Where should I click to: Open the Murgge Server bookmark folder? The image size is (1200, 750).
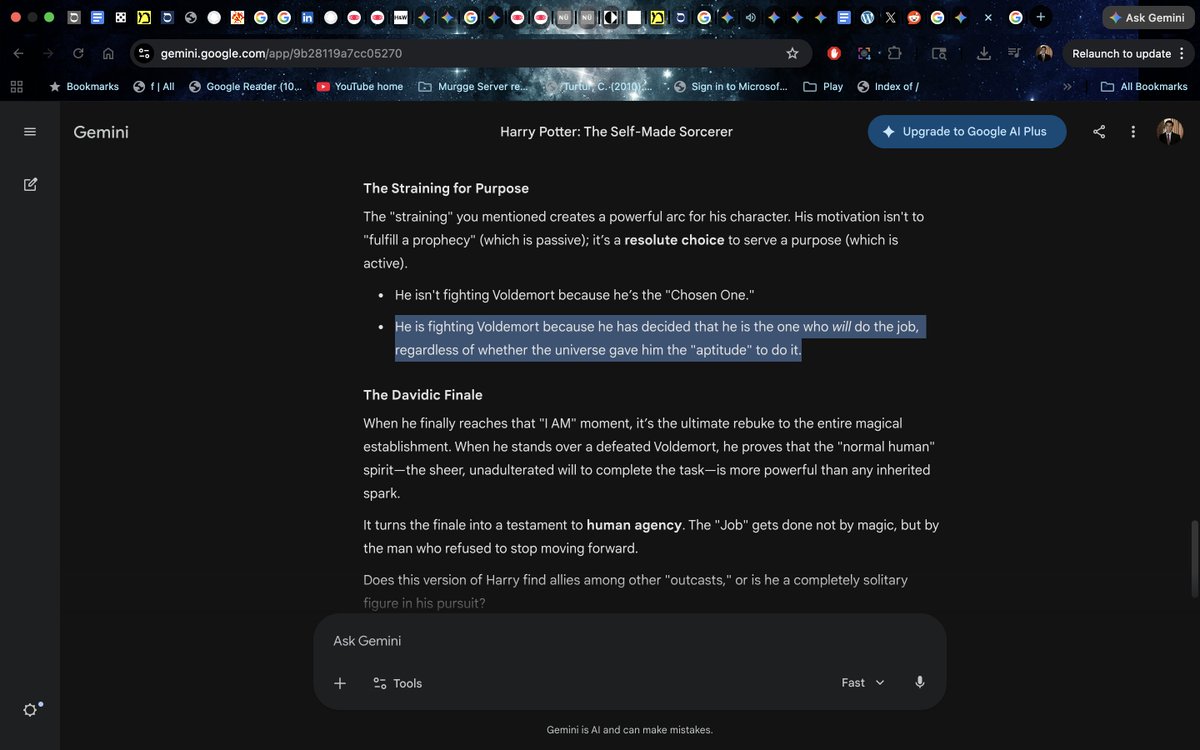coord(473,87)
